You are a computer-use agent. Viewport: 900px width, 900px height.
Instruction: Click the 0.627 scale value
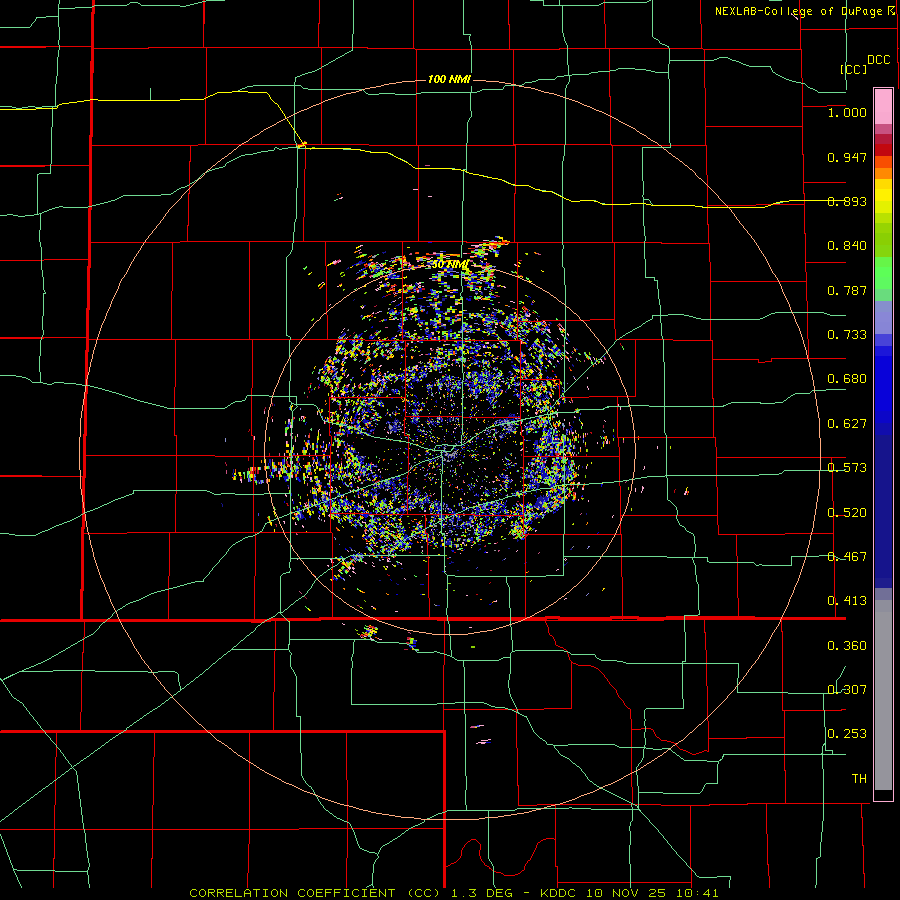pyautogui.click(x=847, y=424)
